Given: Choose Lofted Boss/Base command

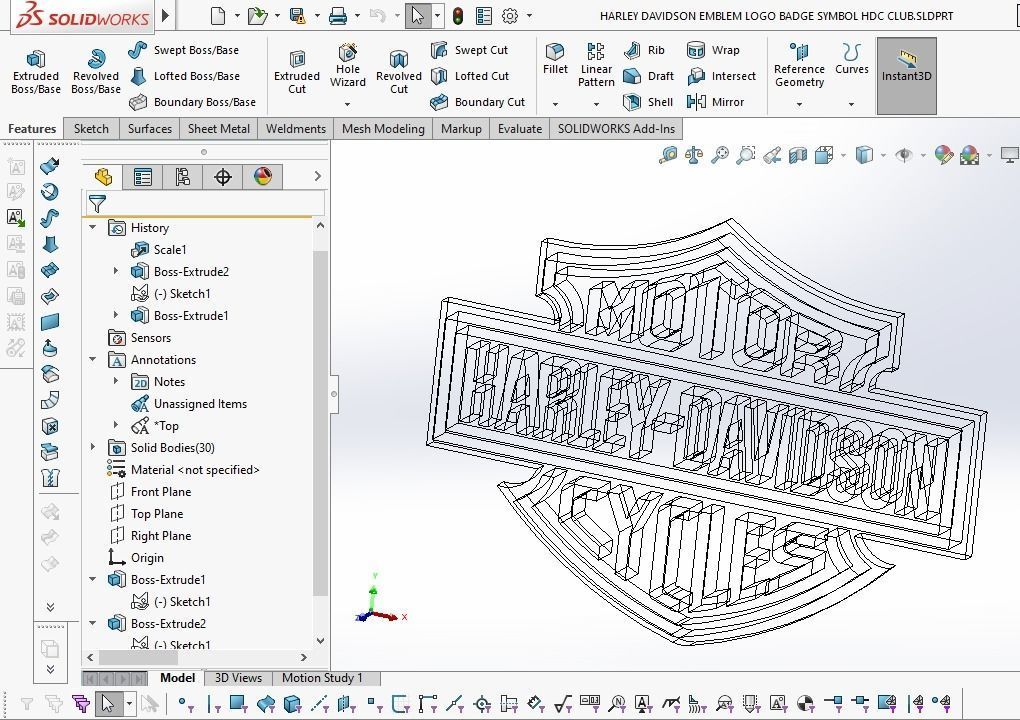Looking at the screenshot, I should pos(185,76).
